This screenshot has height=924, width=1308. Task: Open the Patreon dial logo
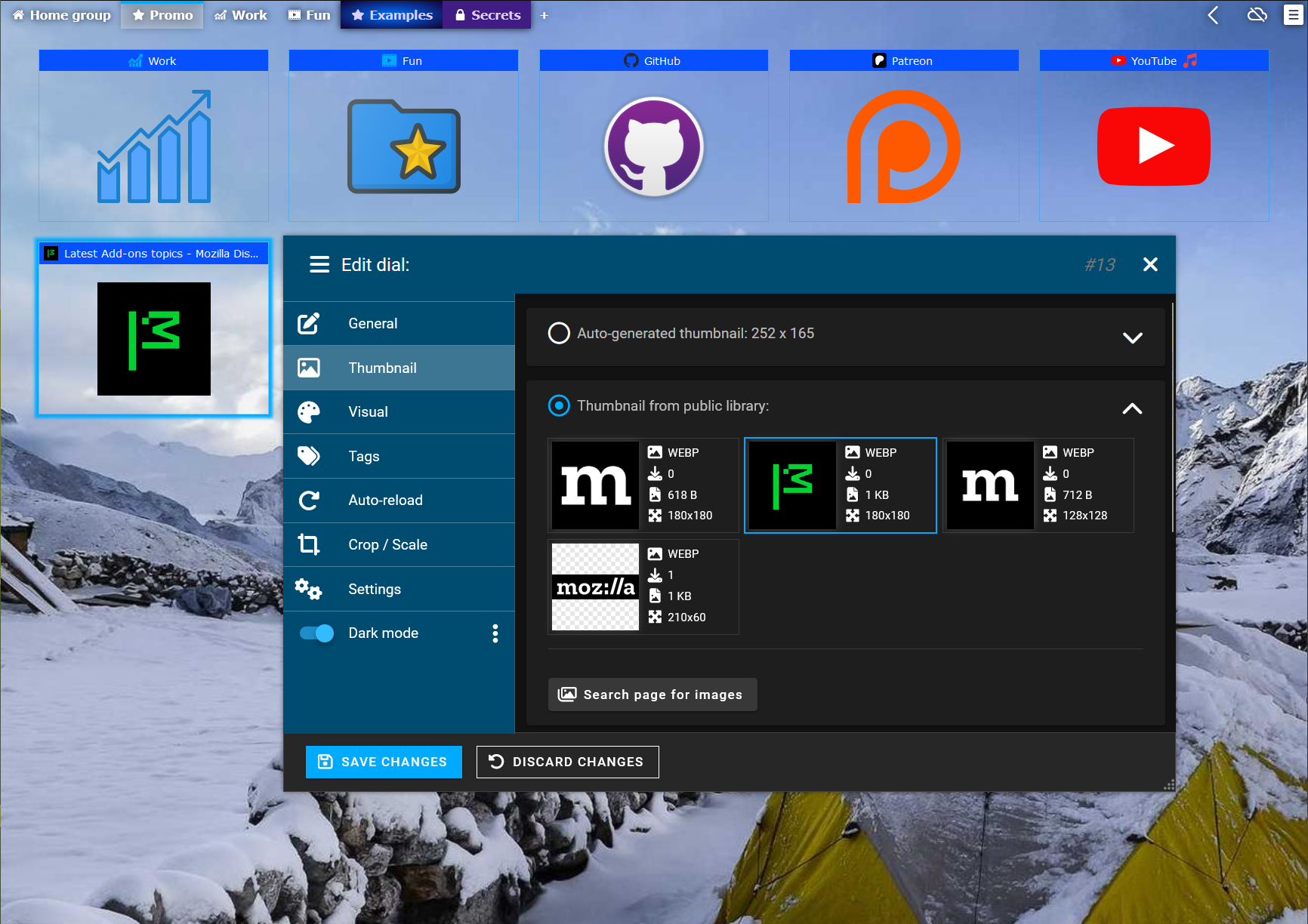click(x=904, y=146)
